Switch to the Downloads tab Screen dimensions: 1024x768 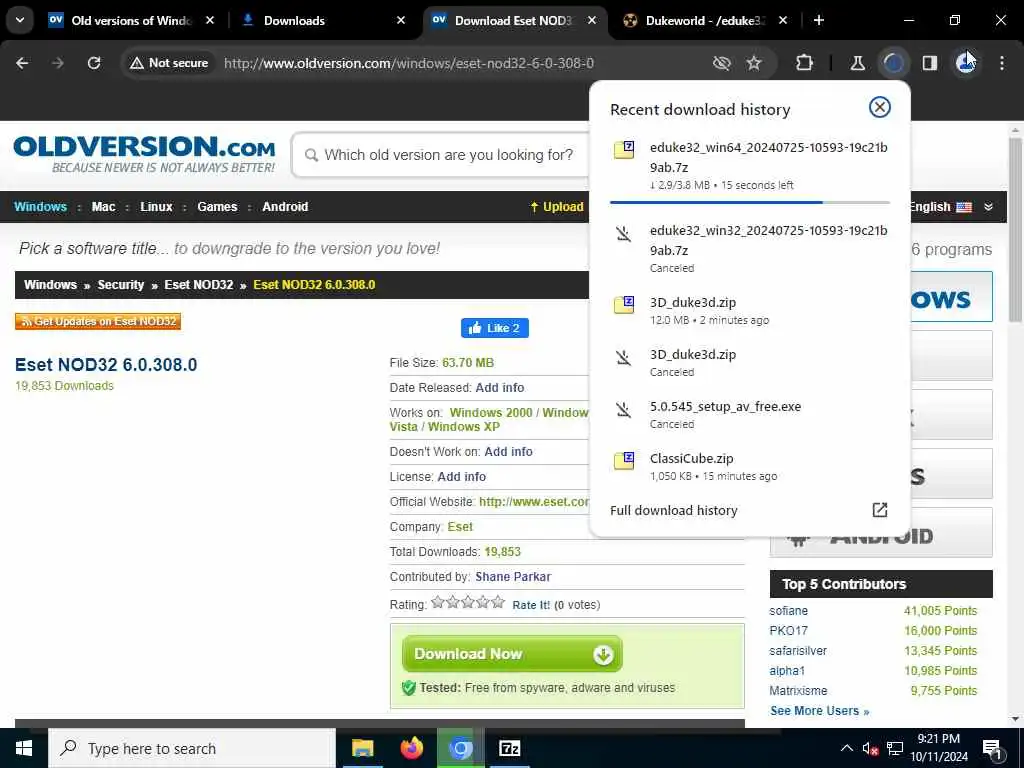coord(323,20)
